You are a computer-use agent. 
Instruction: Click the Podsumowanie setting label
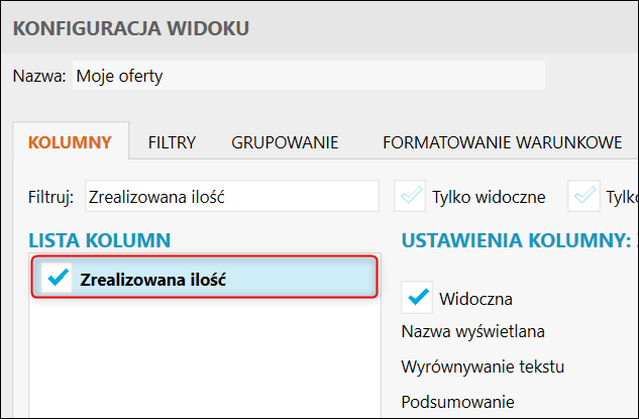(x=457, y=401)
